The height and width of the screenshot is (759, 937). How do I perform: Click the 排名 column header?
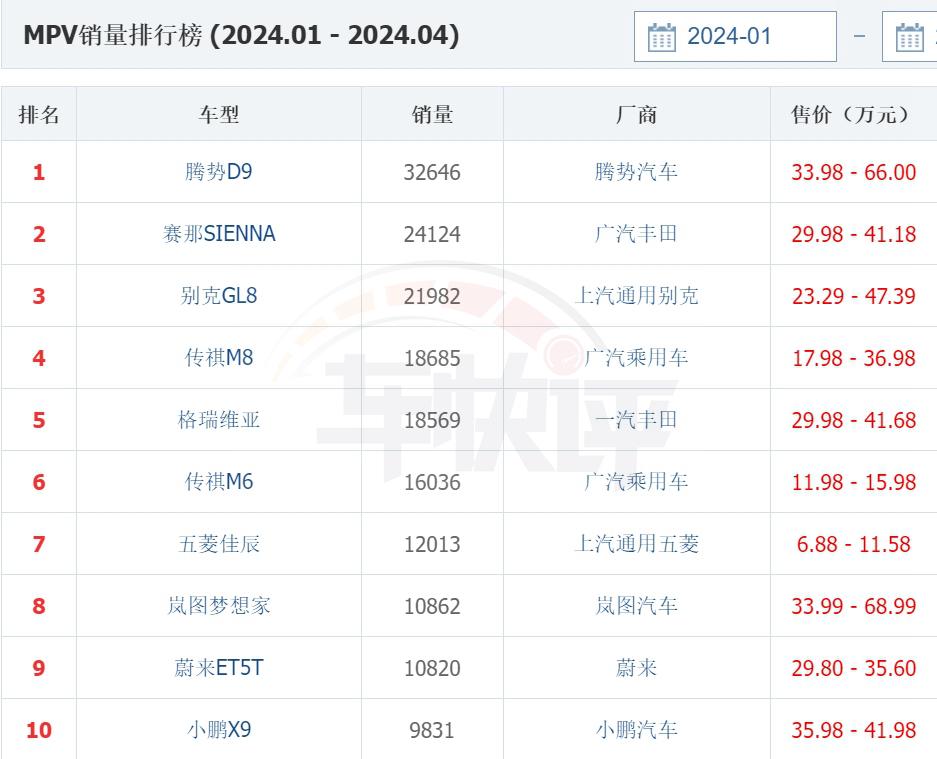39,115
